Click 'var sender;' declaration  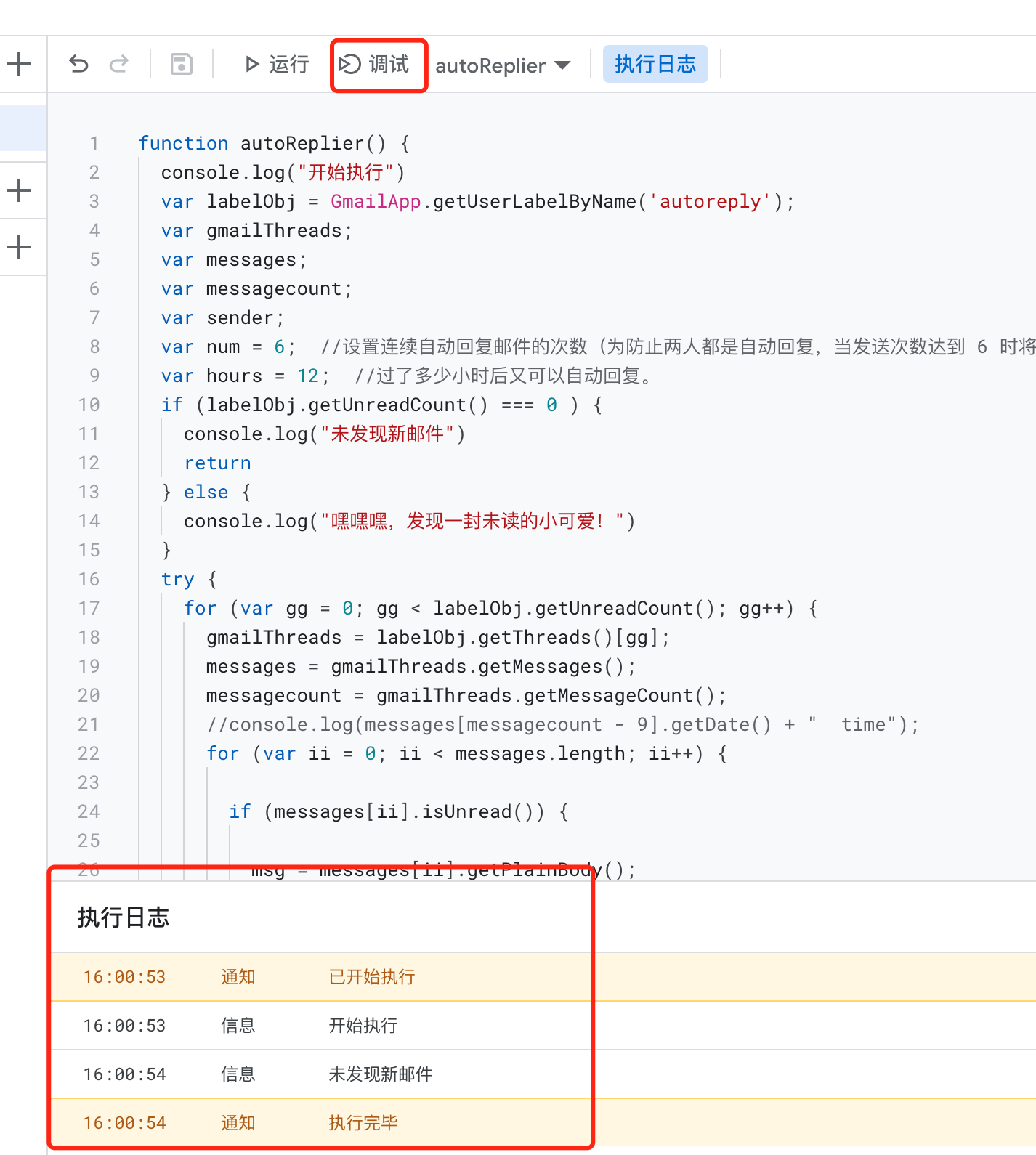[223, 317]
